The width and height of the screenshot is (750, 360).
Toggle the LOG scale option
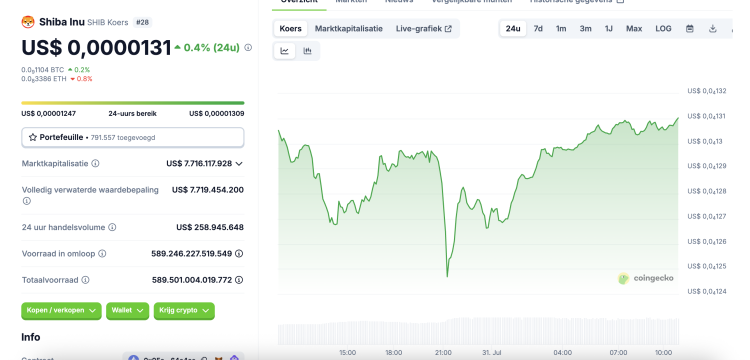pos(663,29)
